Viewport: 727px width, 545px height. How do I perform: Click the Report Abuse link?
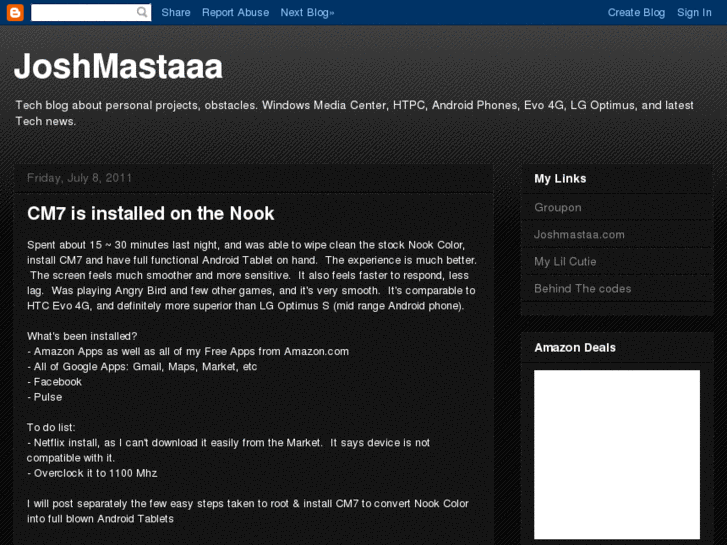(236, 13)
